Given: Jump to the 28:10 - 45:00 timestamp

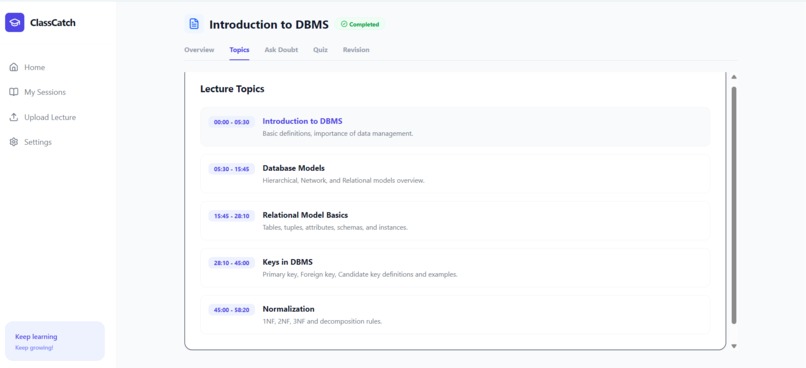Looking at the screenshot, I should point(231,263).
